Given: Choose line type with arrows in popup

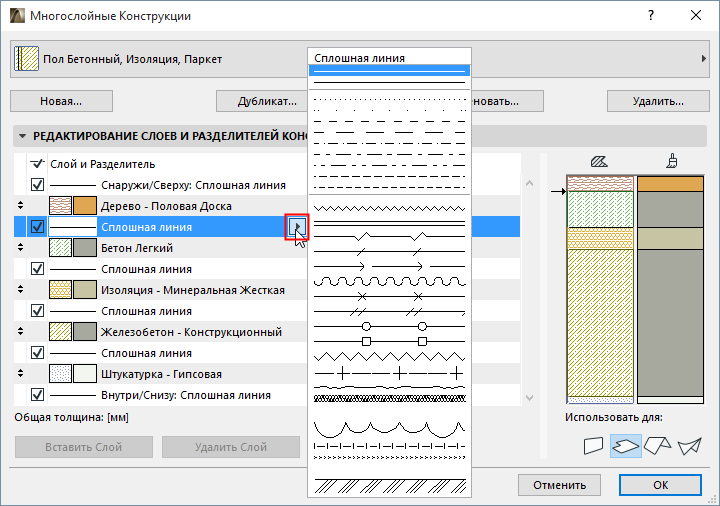Looking at the screenshot, I should click(x=389, y=266).
